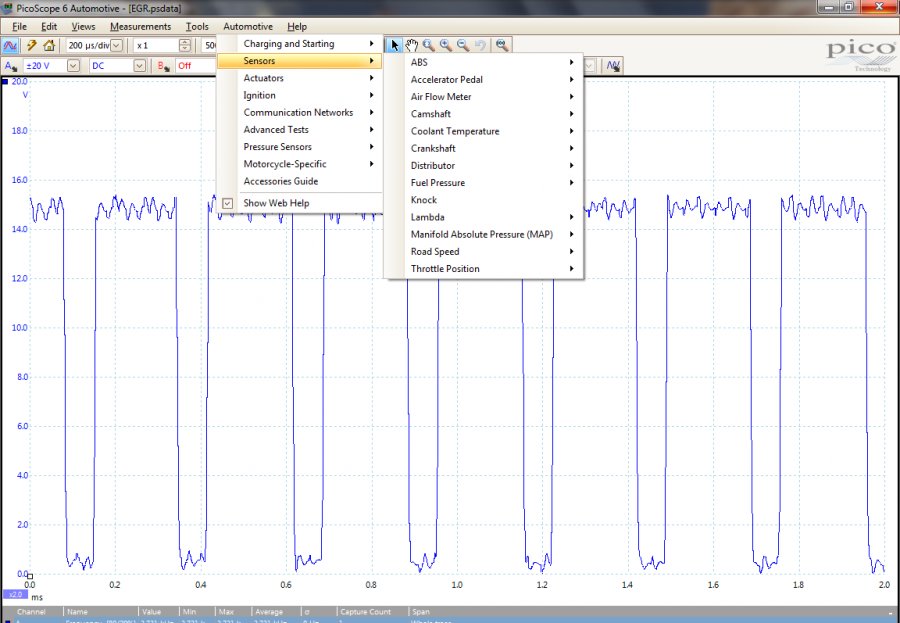This screenshot has height=623, width=900.
Task: Switch to scope mode icon
Action: point(10,45)
